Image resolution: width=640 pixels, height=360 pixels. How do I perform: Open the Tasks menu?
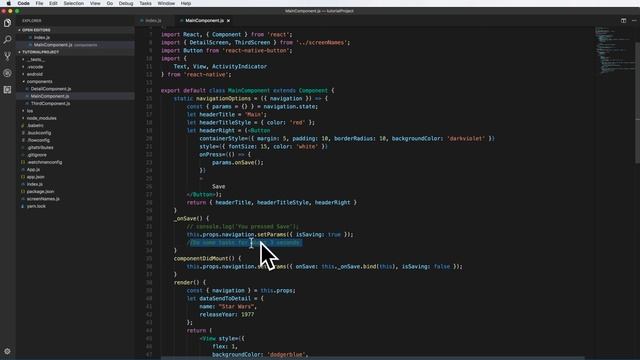click(x=145, y=3)
